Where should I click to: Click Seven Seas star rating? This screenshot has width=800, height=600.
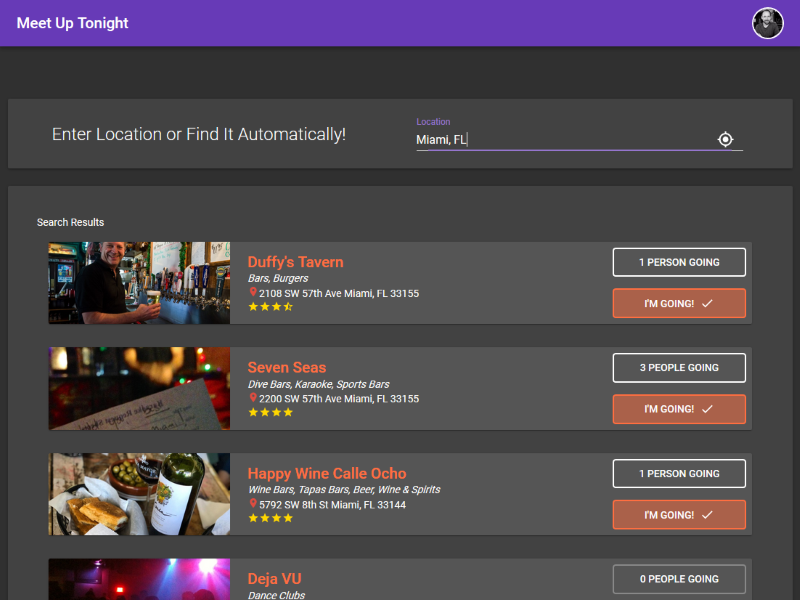tap(270, 412)
